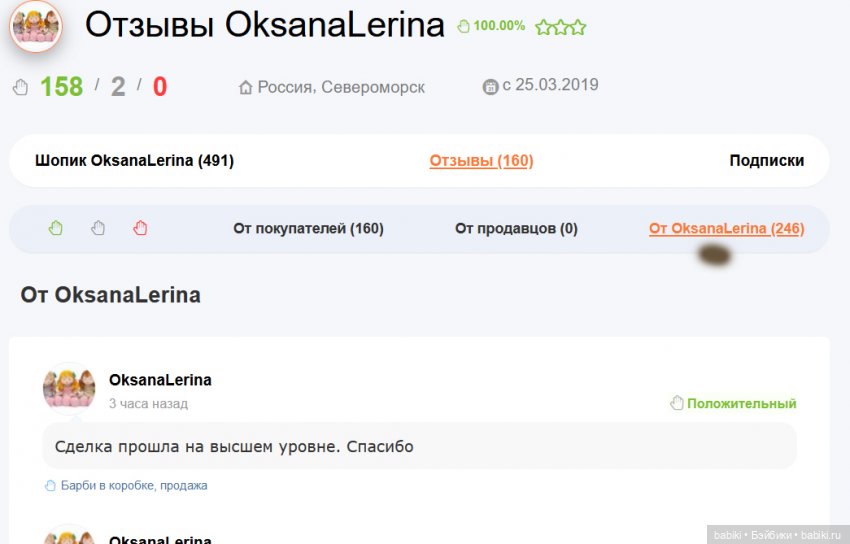Open the Подписки tab
Viewport: 850px width, 544px height.
pos(766,160)
